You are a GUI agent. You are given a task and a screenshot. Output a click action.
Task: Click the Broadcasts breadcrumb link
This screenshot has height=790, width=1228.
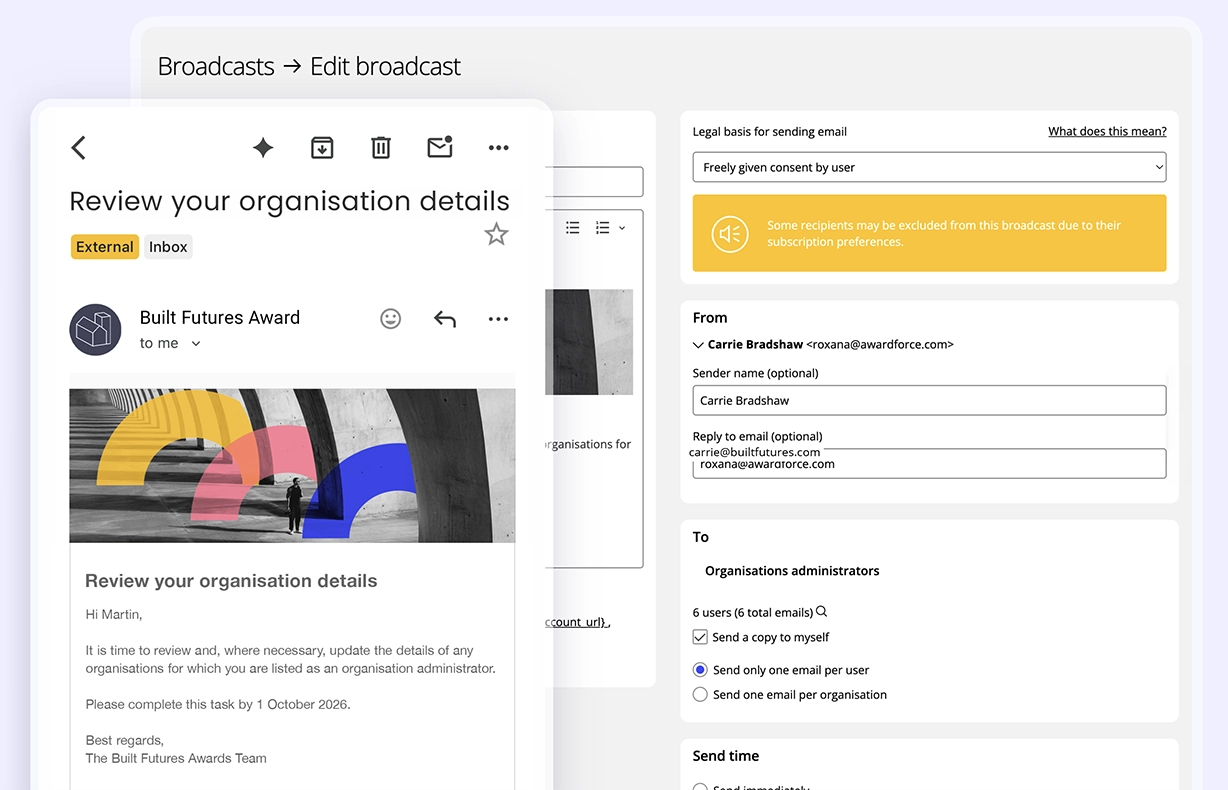pos(216,67)
